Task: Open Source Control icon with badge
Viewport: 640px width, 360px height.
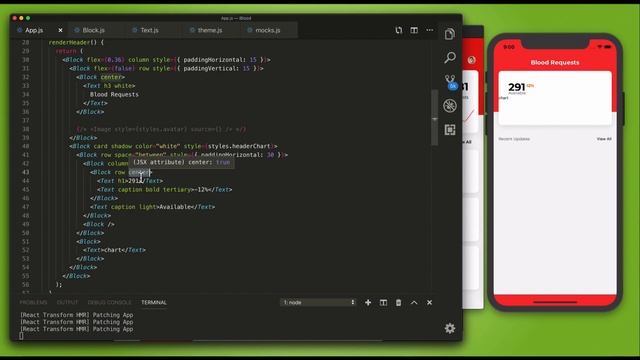Action: coord(450,82)
